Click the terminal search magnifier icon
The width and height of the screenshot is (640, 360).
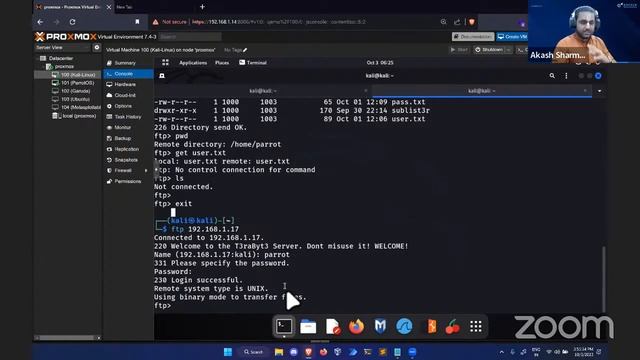point(552,76)
